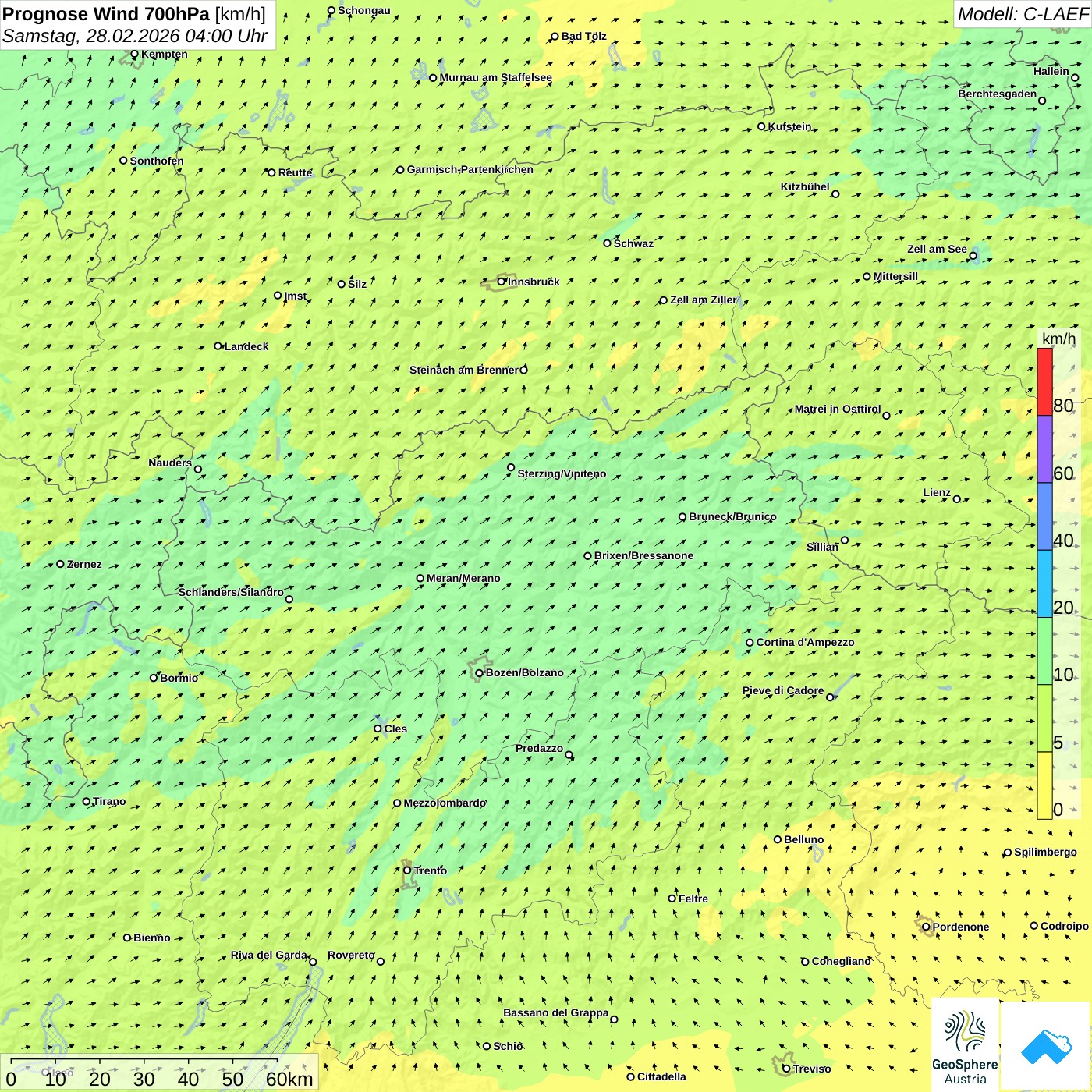This screenshot has width=1092, height=1092.
Task: Click the Tirano location marker
Action: pos(87,801)
